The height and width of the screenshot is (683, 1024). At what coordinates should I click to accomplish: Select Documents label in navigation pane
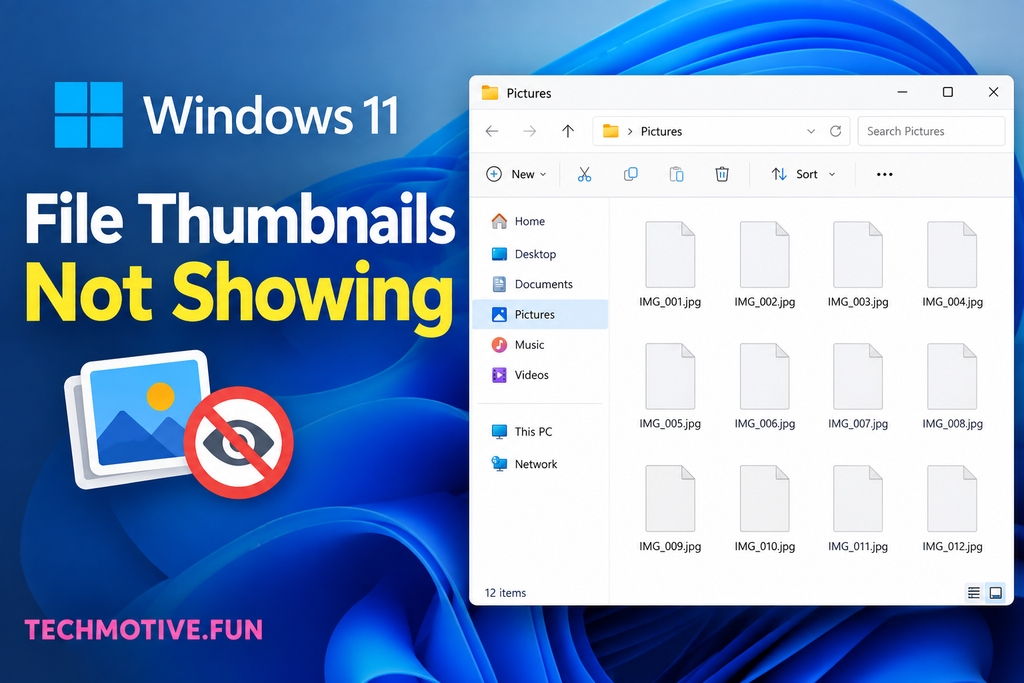click(x=543, y=284)
